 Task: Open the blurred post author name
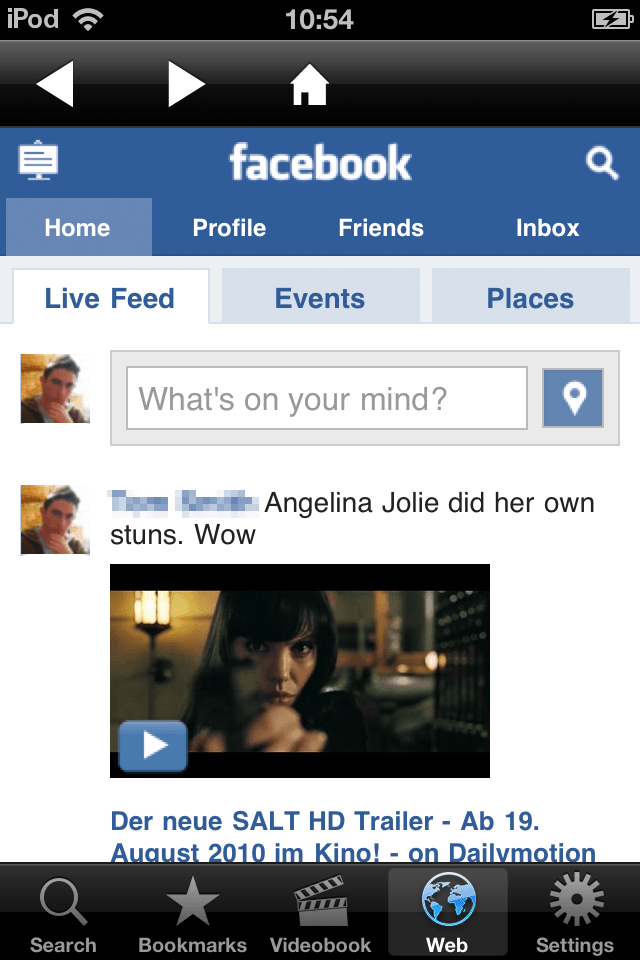(183, 502)
